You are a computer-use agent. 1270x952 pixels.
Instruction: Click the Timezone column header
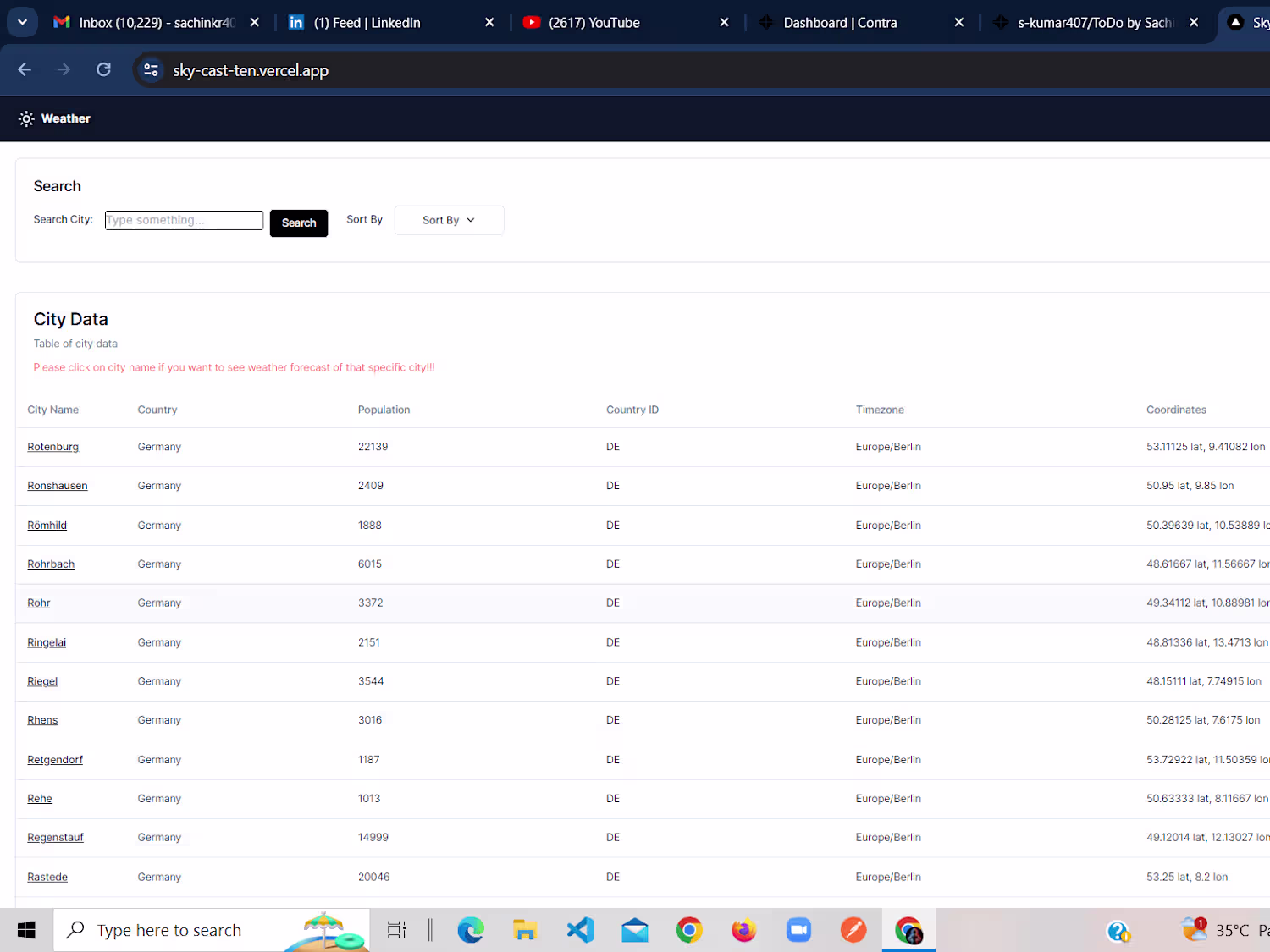click(x=880, y=410)
